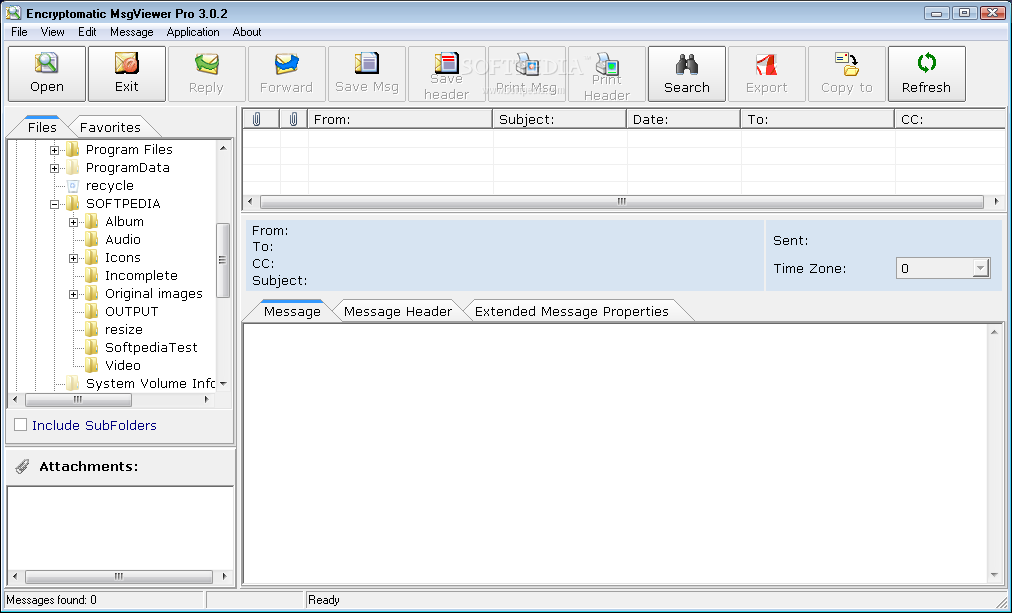Click the Attachments list box
Image resolution: width=1012 pixels, height=613 pixels.
pyautogui.click(x=120, y=528)
